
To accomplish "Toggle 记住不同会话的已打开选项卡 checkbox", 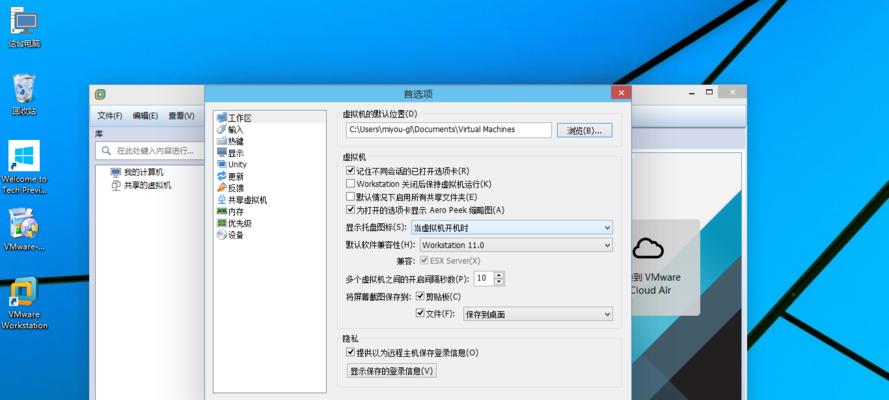I will [x=350, y=171].
